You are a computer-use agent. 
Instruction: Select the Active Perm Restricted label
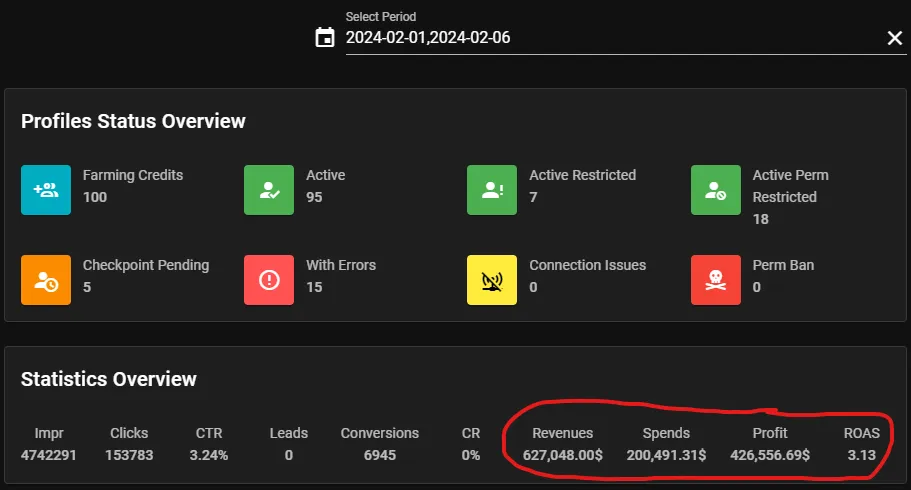(791, 186)
